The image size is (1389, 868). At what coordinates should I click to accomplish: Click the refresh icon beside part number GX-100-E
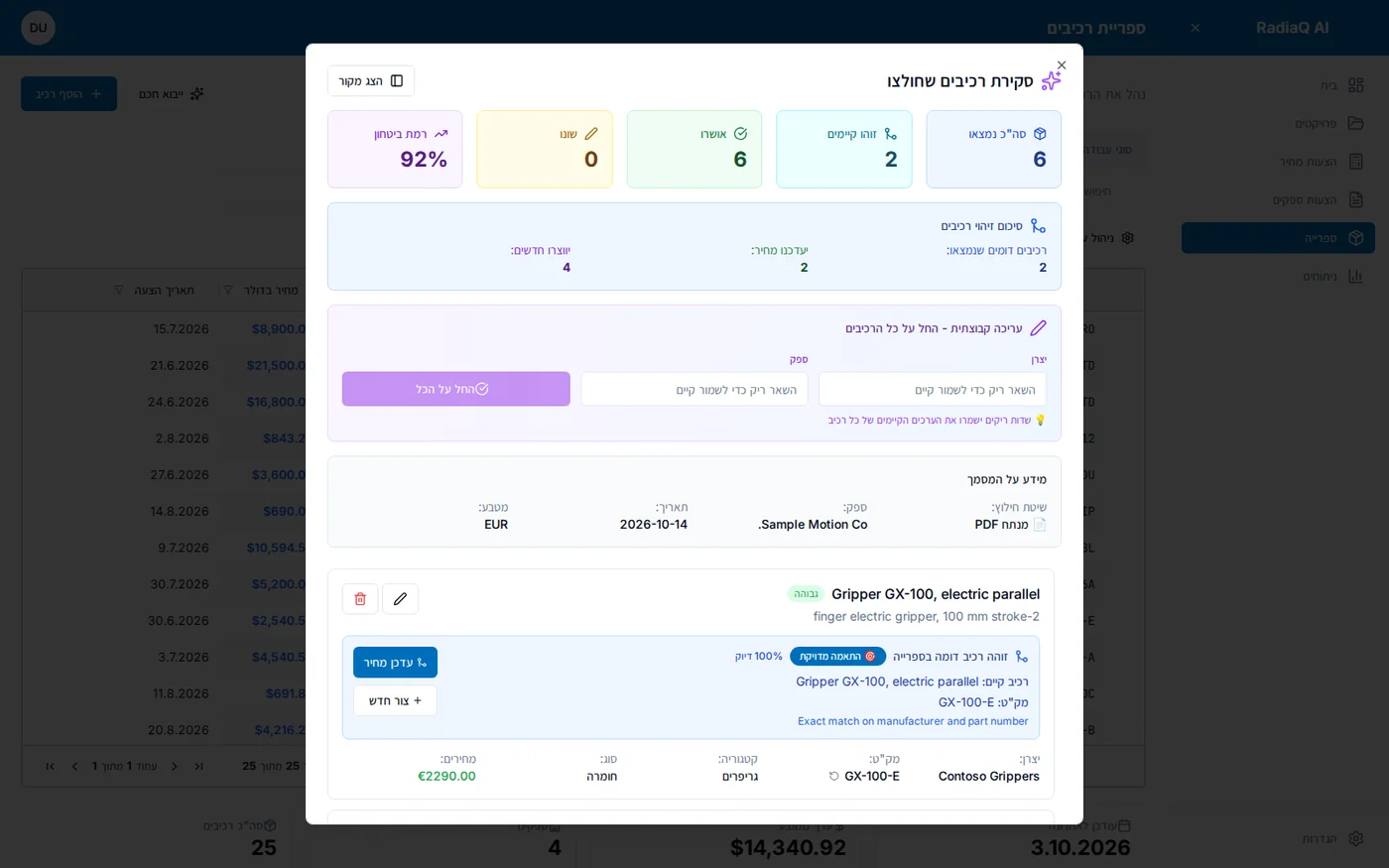(834, 777)
